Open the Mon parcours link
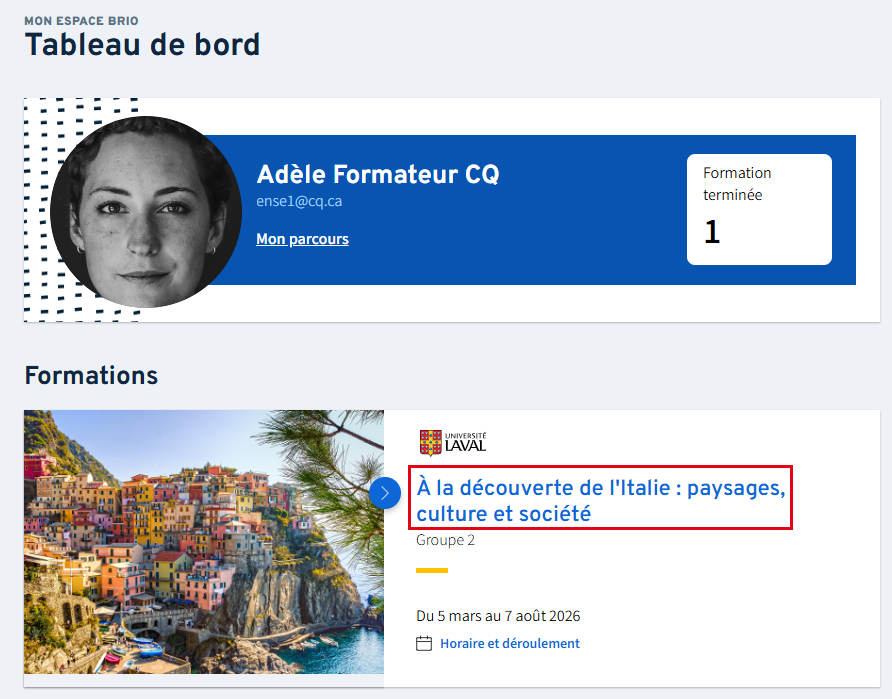 [302, 239]
